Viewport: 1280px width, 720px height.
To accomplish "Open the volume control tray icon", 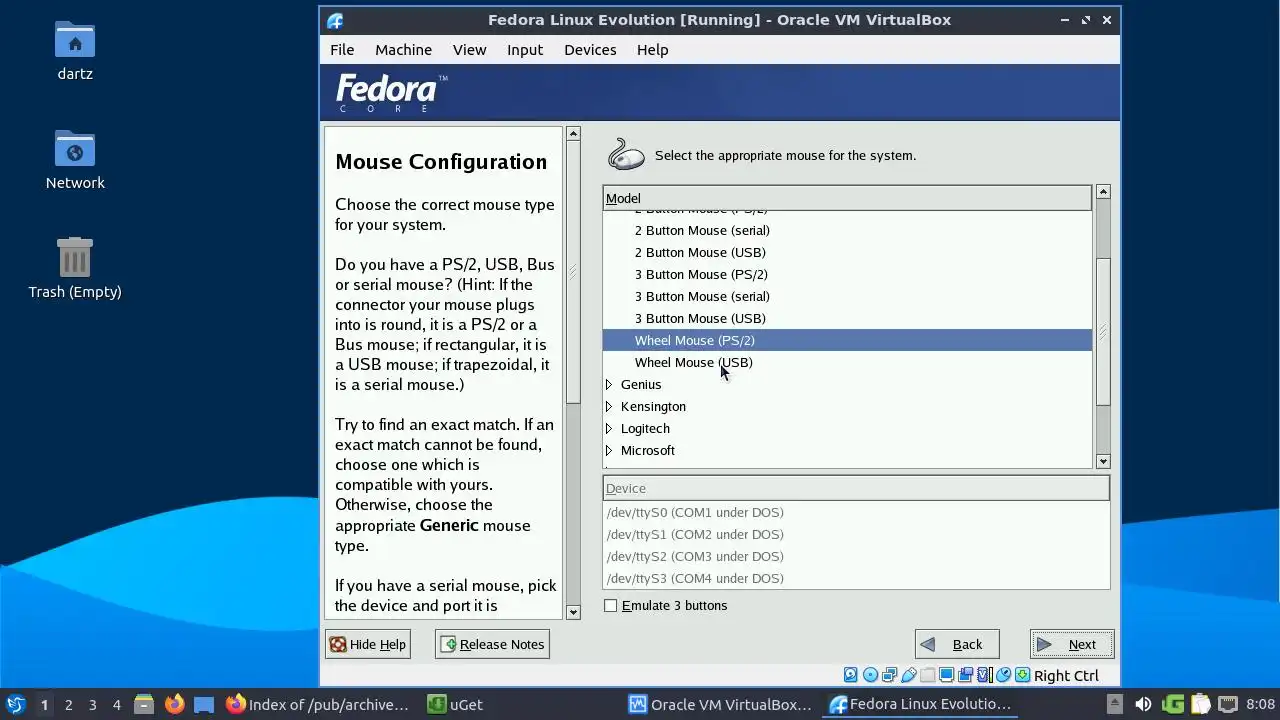I will [x=1143, y=704].
